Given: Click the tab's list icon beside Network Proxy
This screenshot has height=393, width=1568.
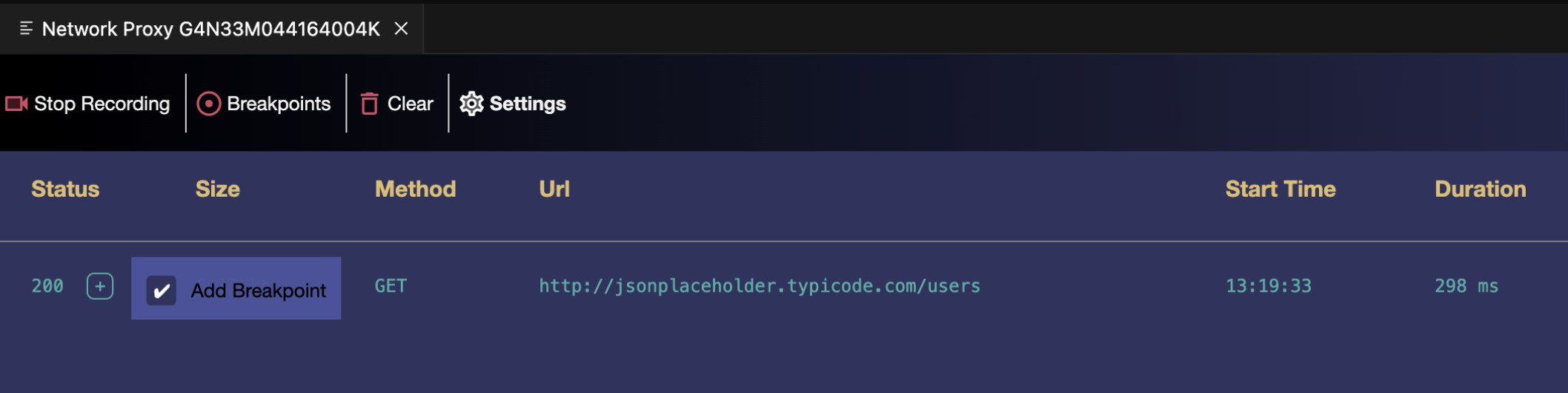Looking at the screenshot, I should [26, 29].
